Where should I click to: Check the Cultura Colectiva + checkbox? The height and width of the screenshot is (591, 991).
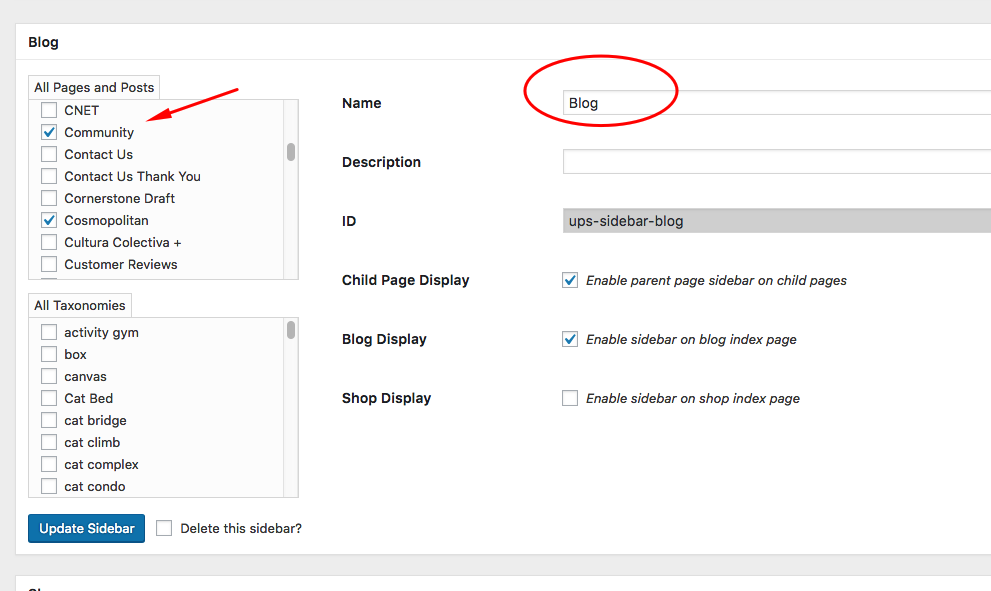pyautogui.click(x=49, y=242)
